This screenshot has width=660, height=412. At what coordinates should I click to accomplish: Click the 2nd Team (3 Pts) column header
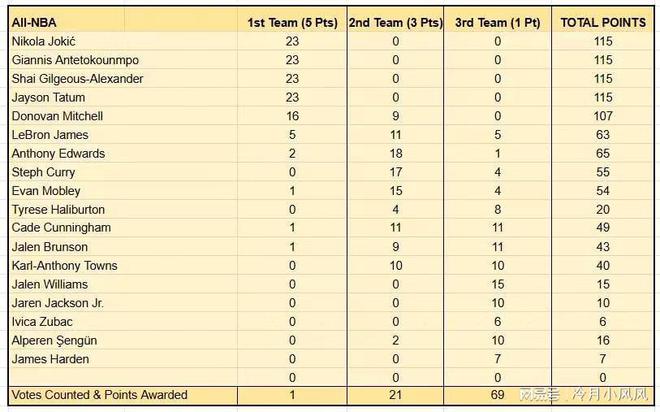point(395,22)
